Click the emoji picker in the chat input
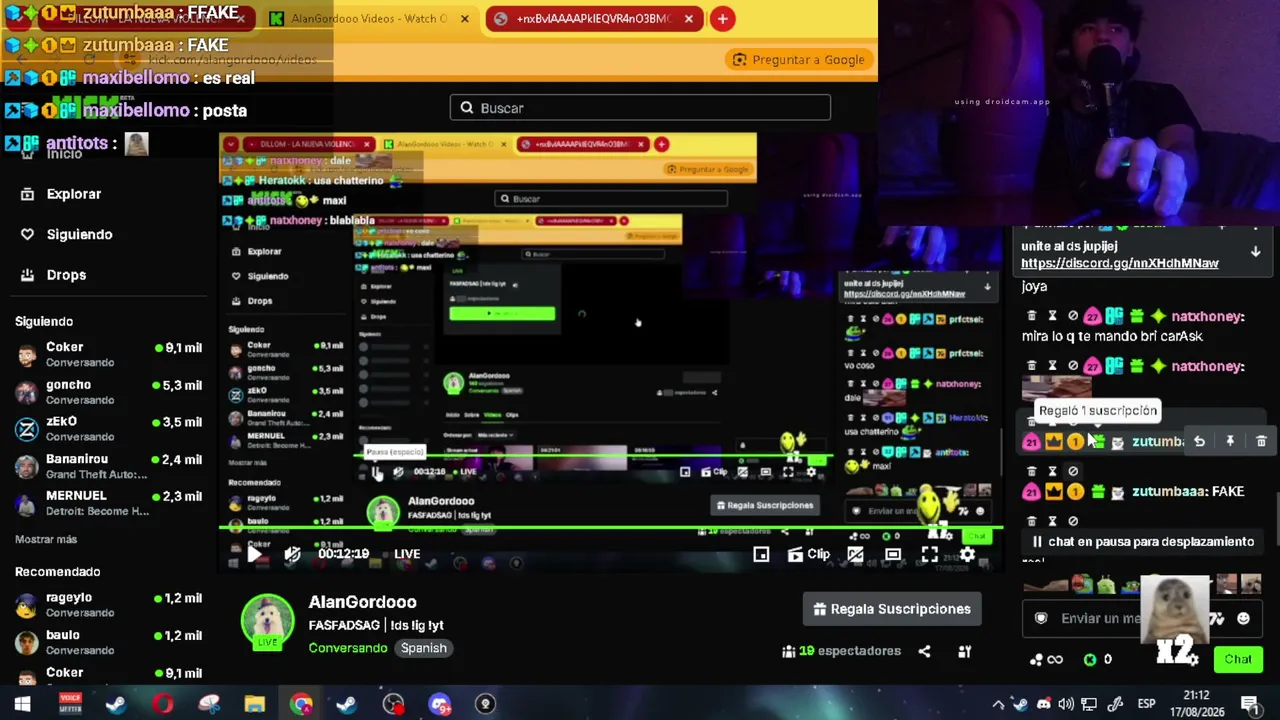This screenshot has height=720, width=1280. click(x=1243, y=618)
